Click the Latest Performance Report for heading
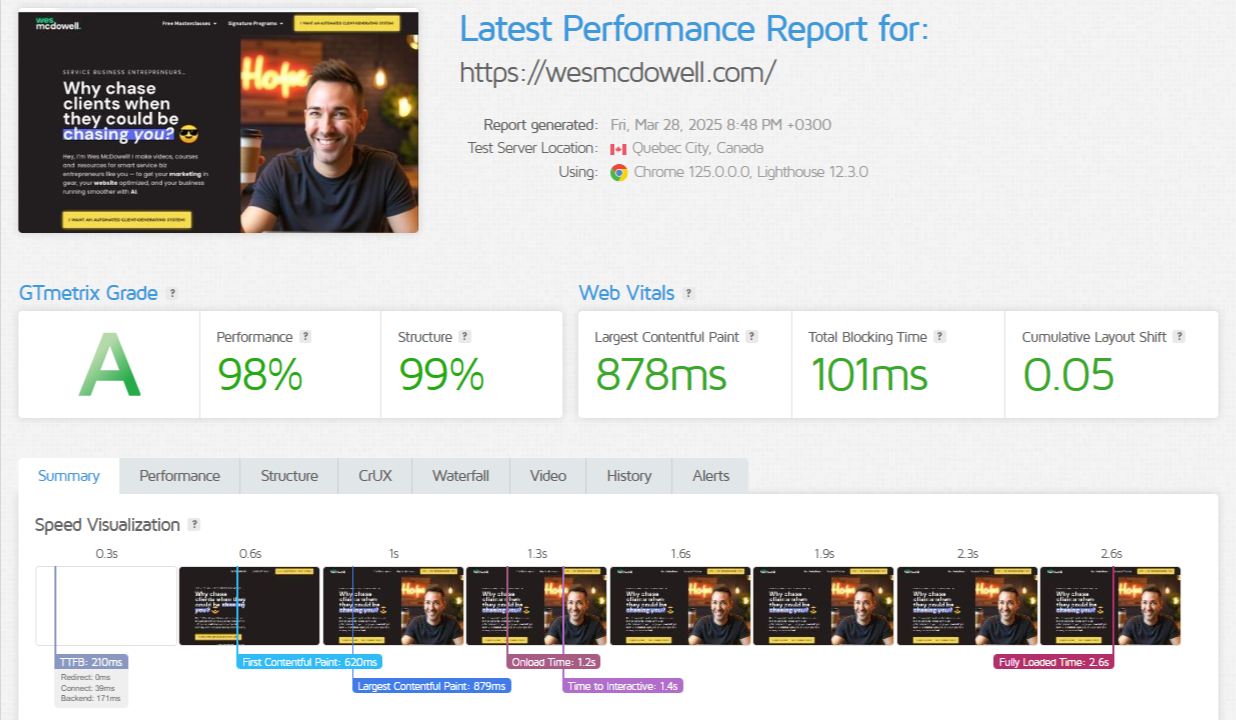This screenshot has height=720, width=1236. pos(694,29)
